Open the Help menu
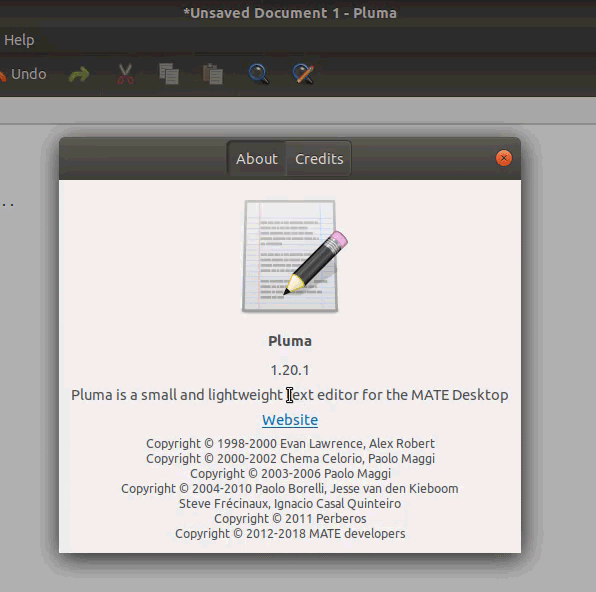This screenshot has width=596, height=592. tap(19, 40)
